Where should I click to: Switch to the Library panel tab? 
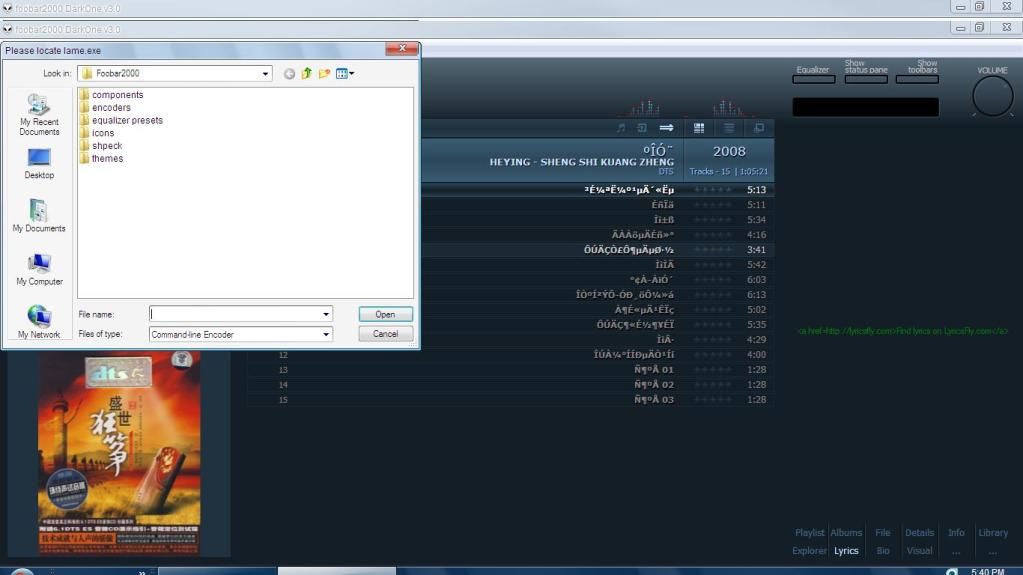(993, 533)
